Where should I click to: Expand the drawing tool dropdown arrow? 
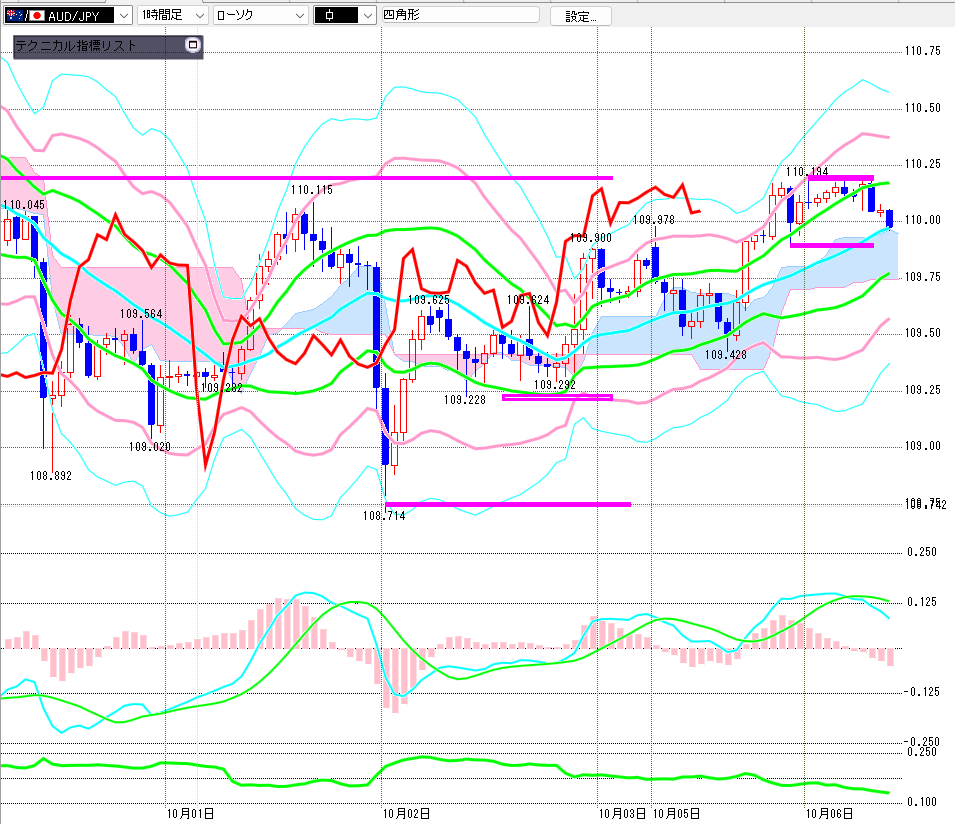pos(367,16)
